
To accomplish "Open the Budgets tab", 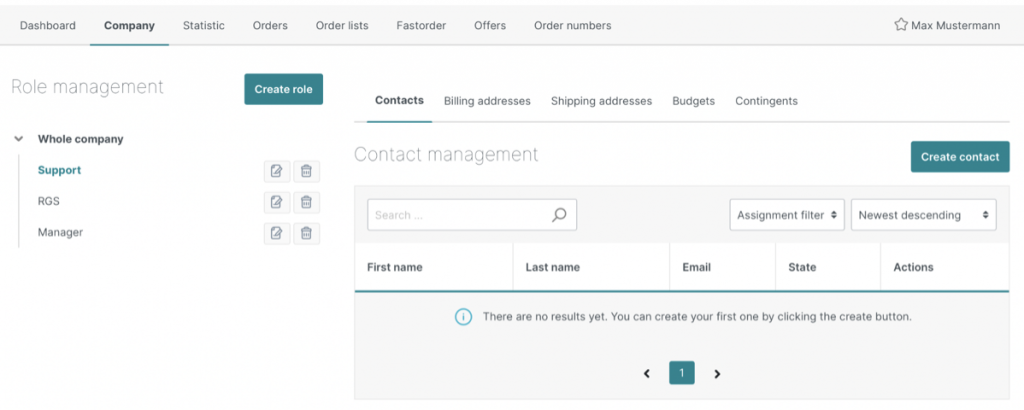I will [x=693, y=101].
